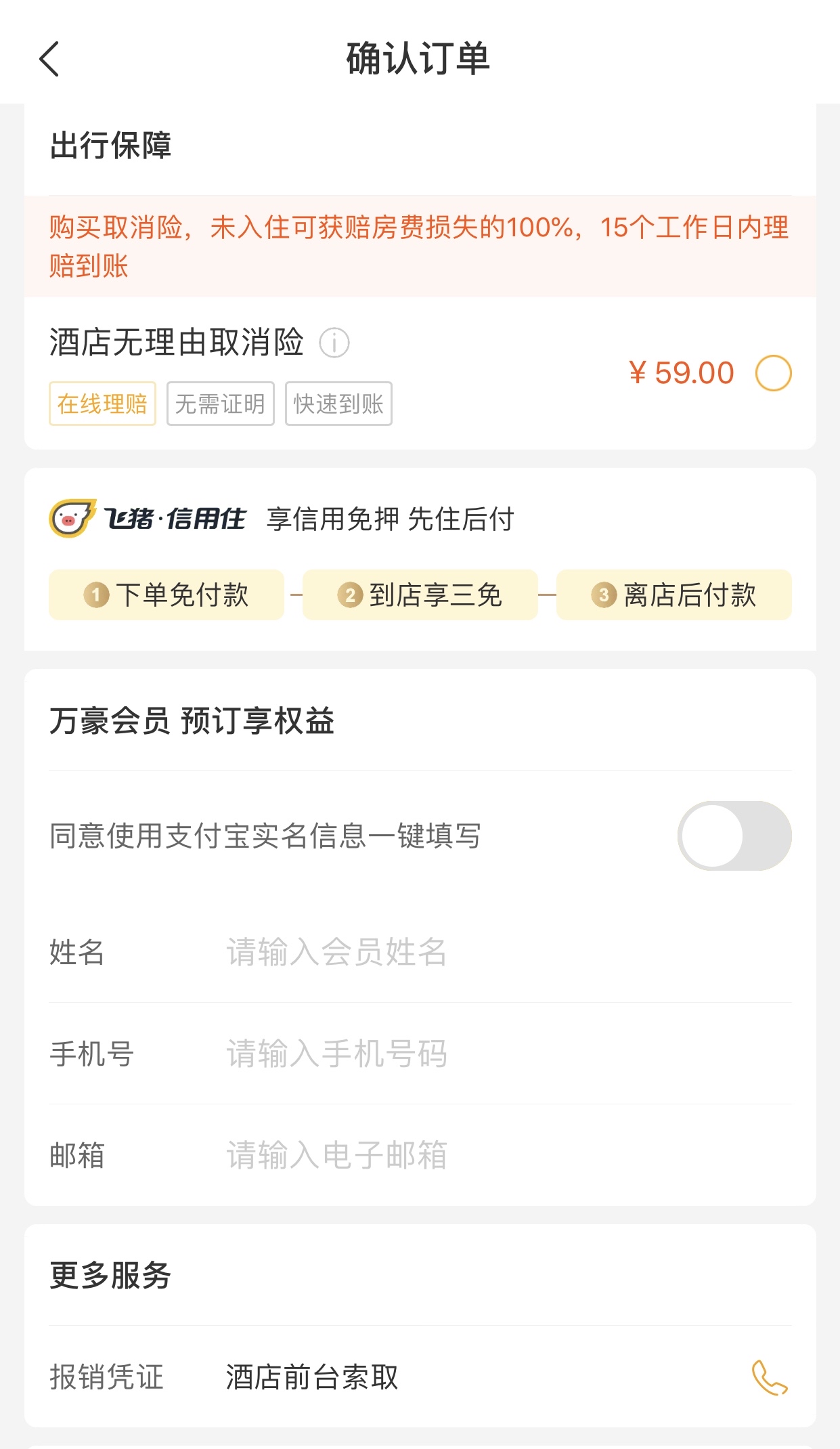Select the ¥59.00 cancellation insurance radio

click(773, 373)
